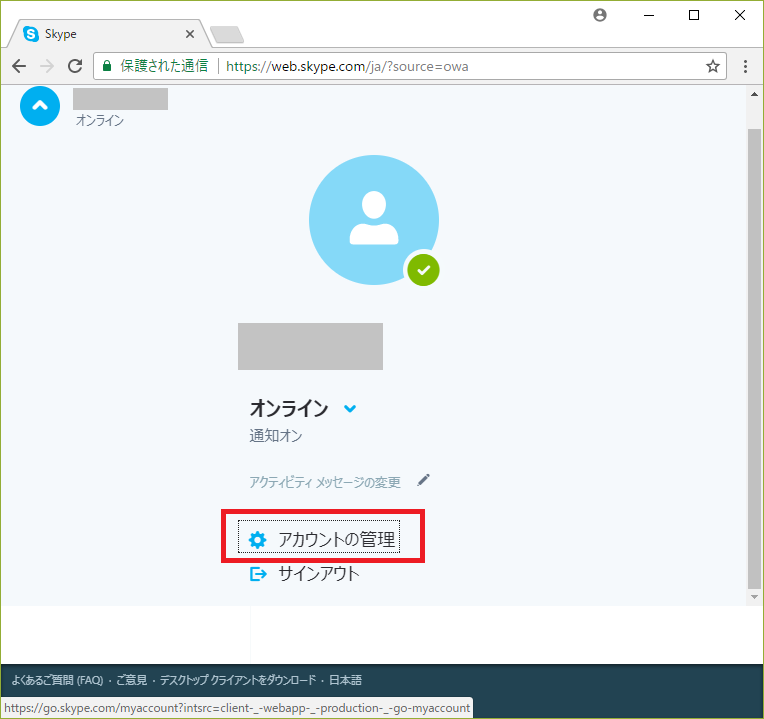The height and width of the screenshot is (719, 764).
Task: Click the vertical scrollbar thumb
Action: click(754, 359)
